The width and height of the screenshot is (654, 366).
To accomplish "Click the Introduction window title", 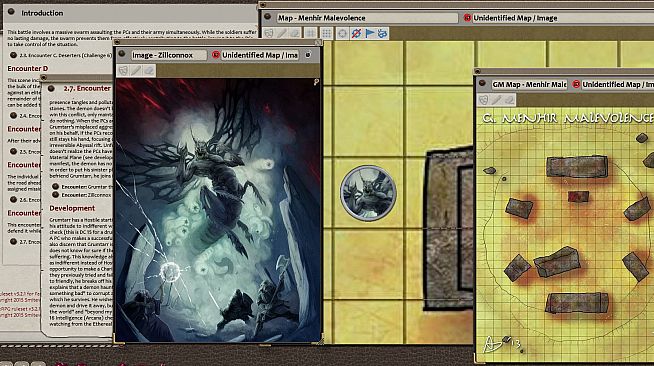I will point(42,13).
